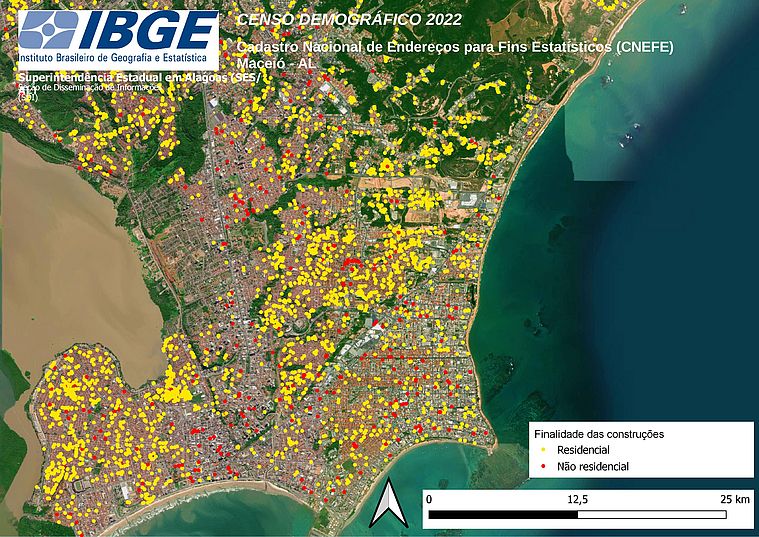The width and height of the screenshot is (759, 537).
Task: Click the "12,5" scale bar midpoint label
Action: click(x=577, y=498)
